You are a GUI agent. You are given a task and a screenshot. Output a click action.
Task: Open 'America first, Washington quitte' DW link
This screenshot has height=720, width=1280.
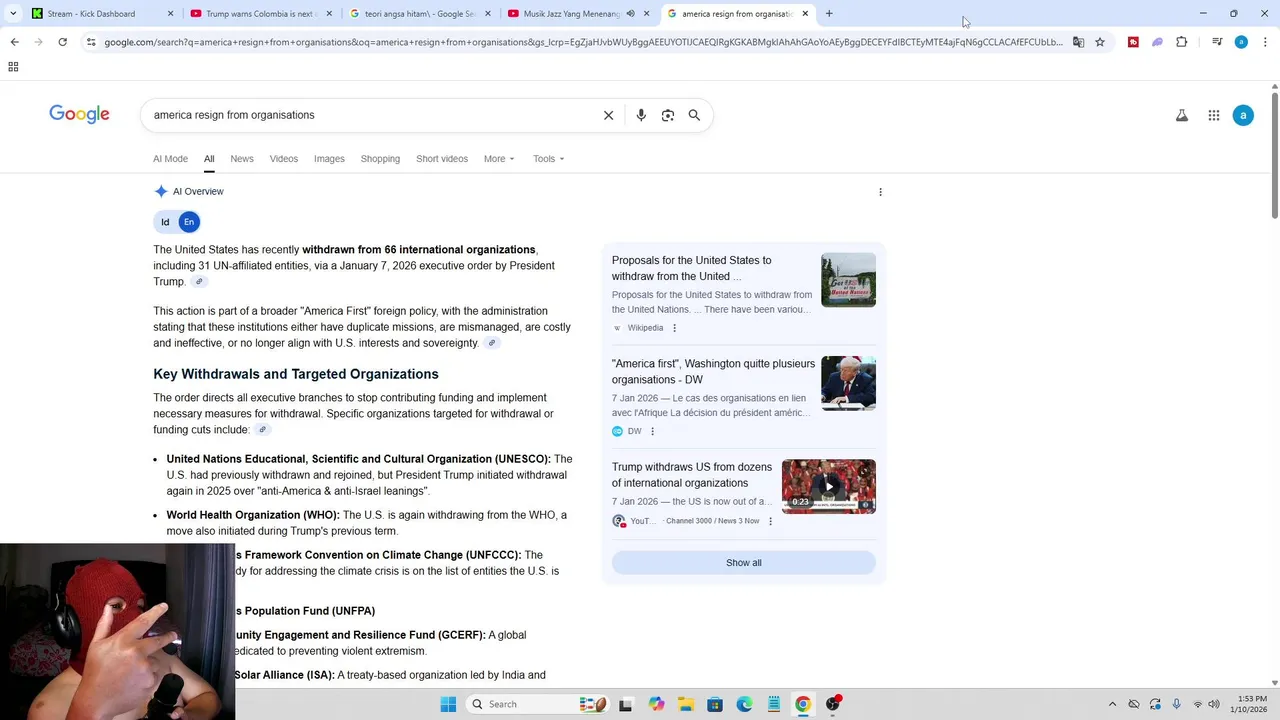[713, 372]
